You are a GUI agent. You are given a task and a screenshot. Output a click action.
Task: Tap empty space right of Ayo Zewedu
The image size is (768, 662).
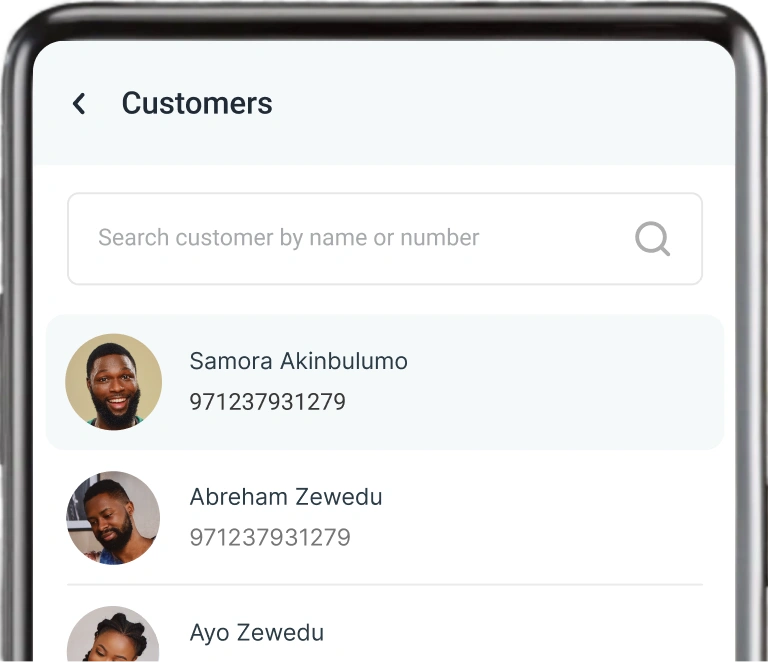[514, 632]
